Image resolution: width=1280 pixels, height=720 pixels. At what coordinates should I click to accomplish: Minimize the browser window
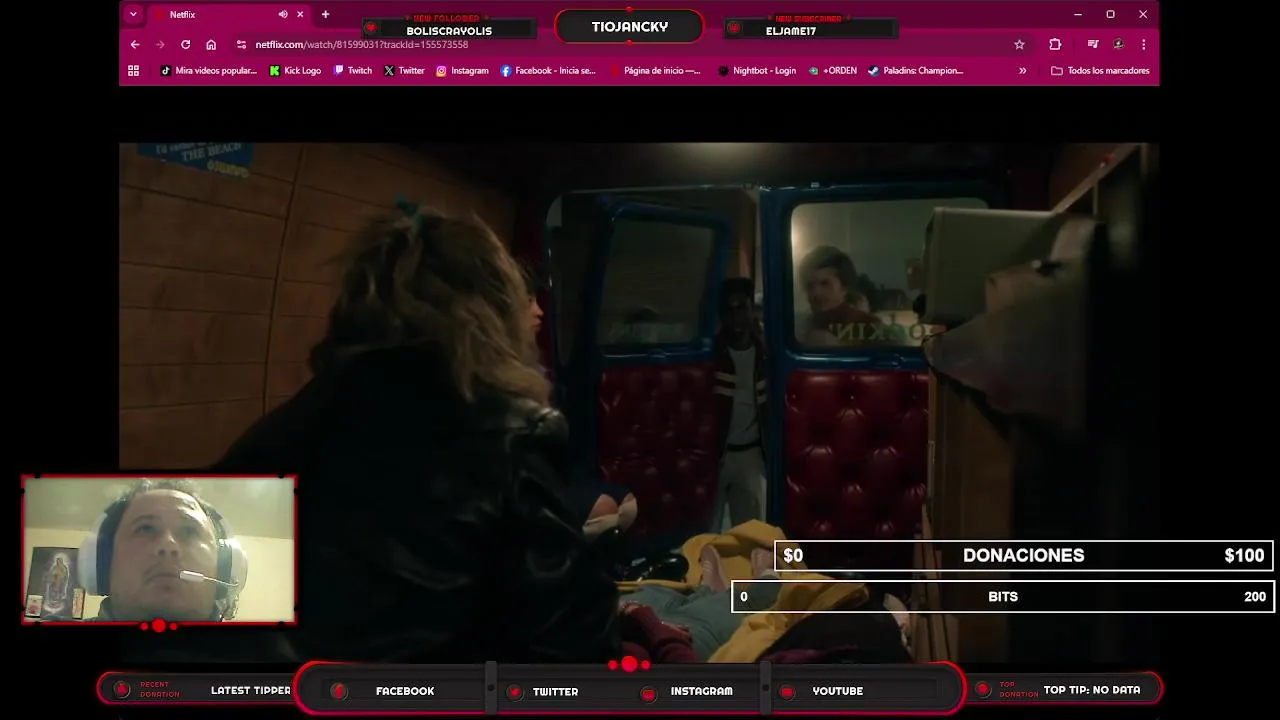click(1078, 14)
